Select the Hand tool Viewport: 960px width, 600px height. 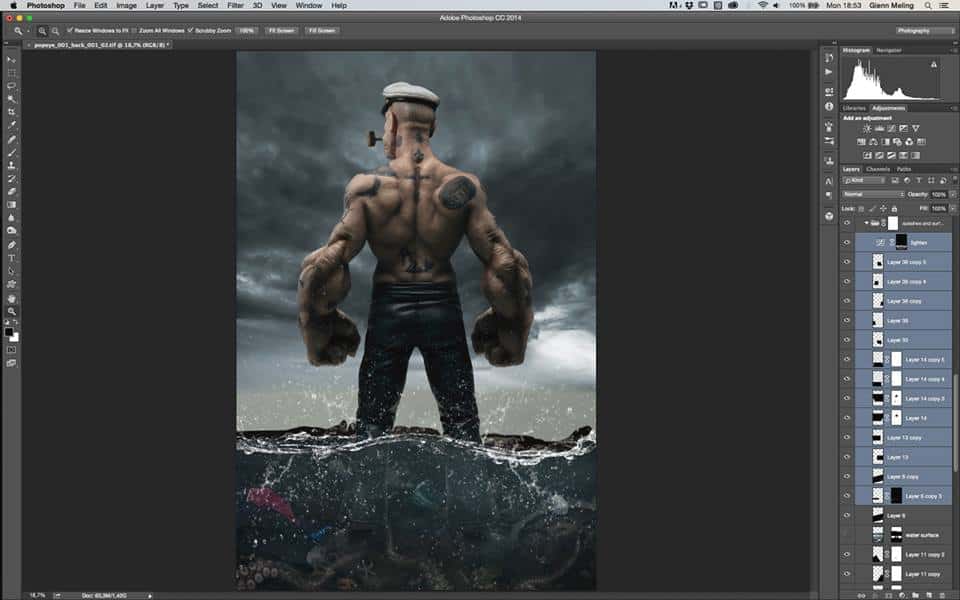coord(11,298)
